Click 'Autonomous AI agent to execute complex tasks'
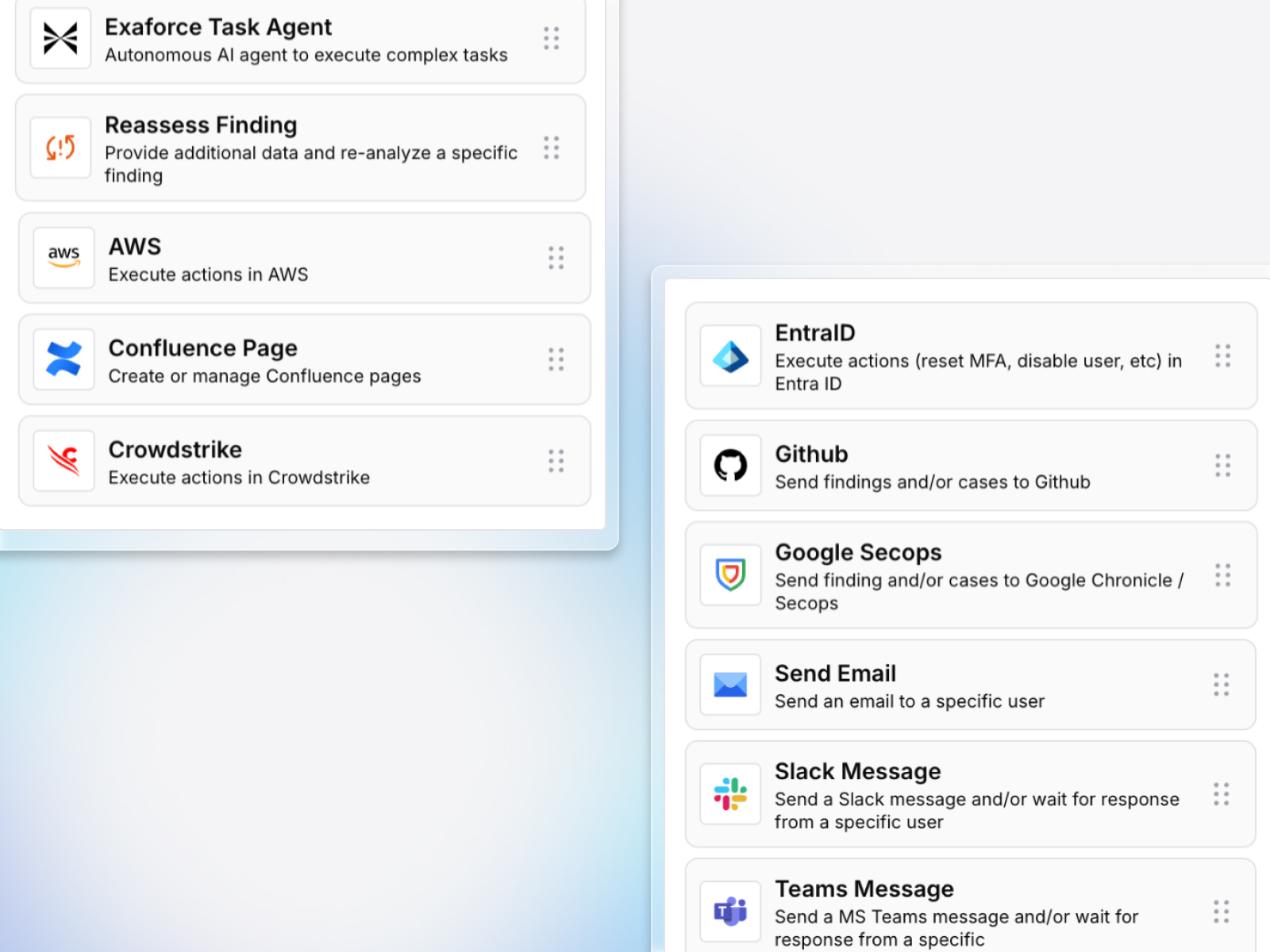This screenshot has height=952, width=1270. tap(306, 56)
